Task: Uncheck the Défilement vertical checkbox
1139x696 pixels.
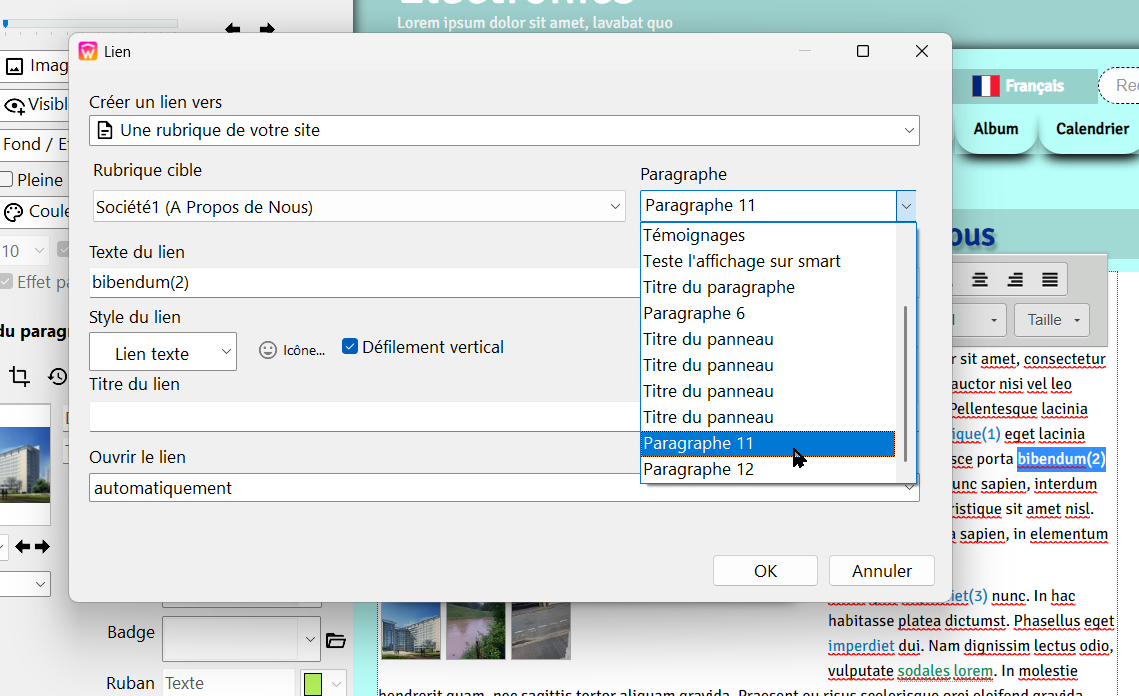Action: [350, 347]
